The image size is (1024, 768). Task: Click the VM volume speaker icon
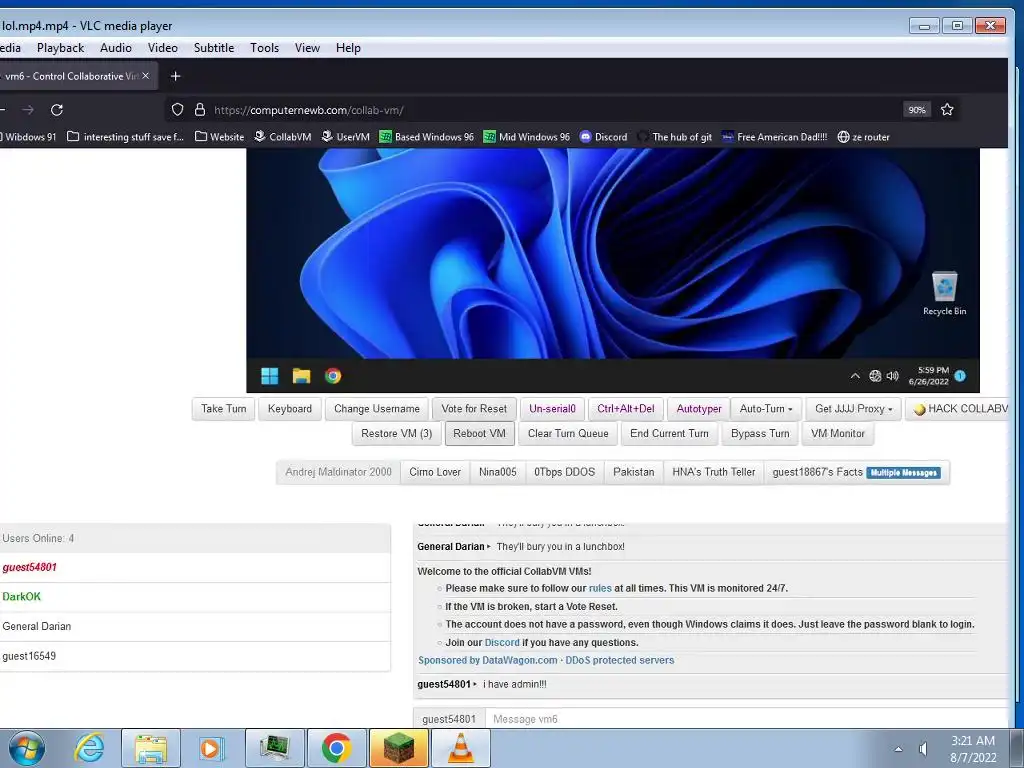tap(893, 376)
